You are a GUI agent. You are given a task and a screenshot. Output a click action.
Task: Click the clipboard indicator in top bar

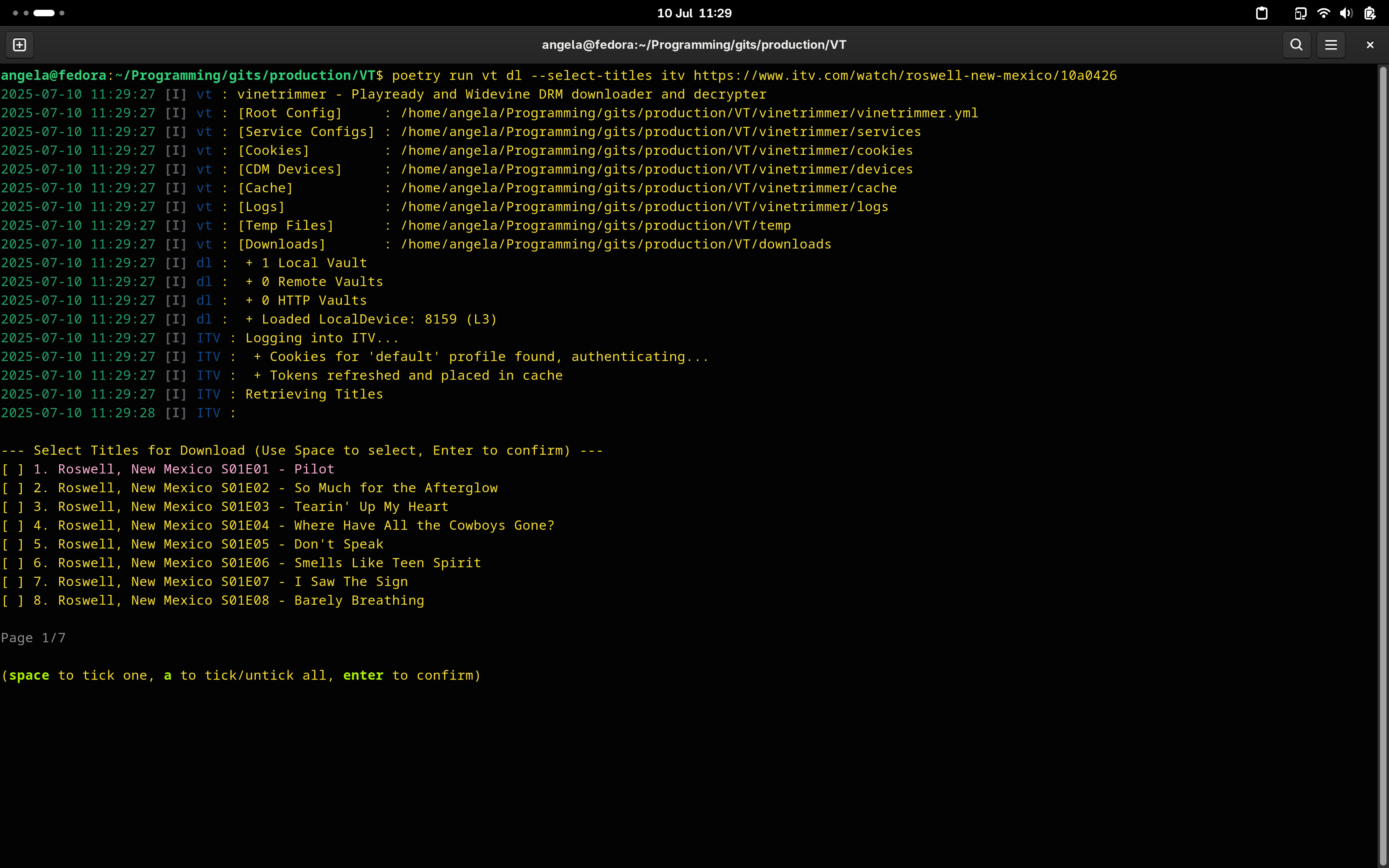(1262, 13)
